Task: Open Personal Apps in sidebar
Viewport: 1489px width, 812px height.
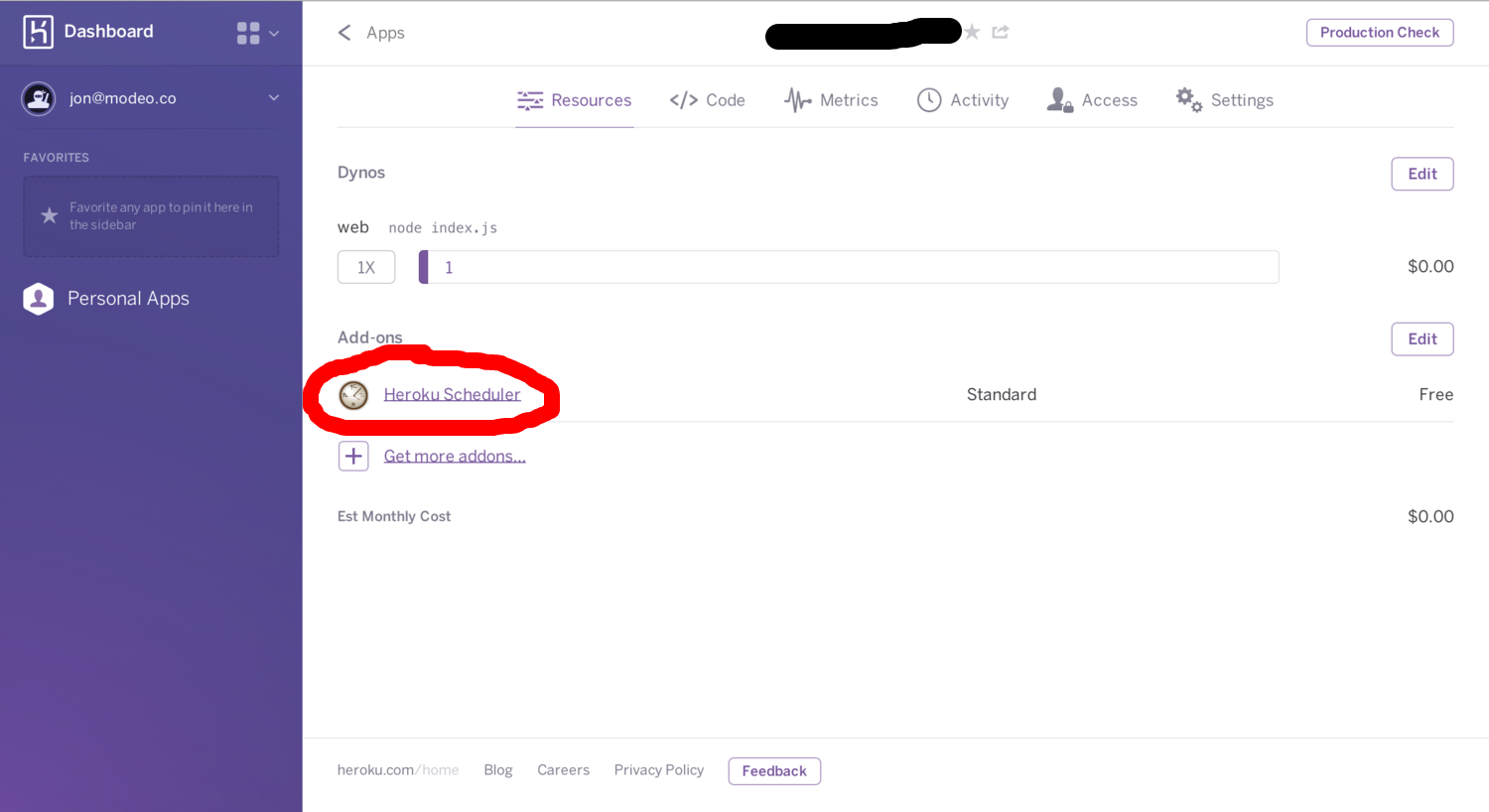Action: click(x=128, y=299)
